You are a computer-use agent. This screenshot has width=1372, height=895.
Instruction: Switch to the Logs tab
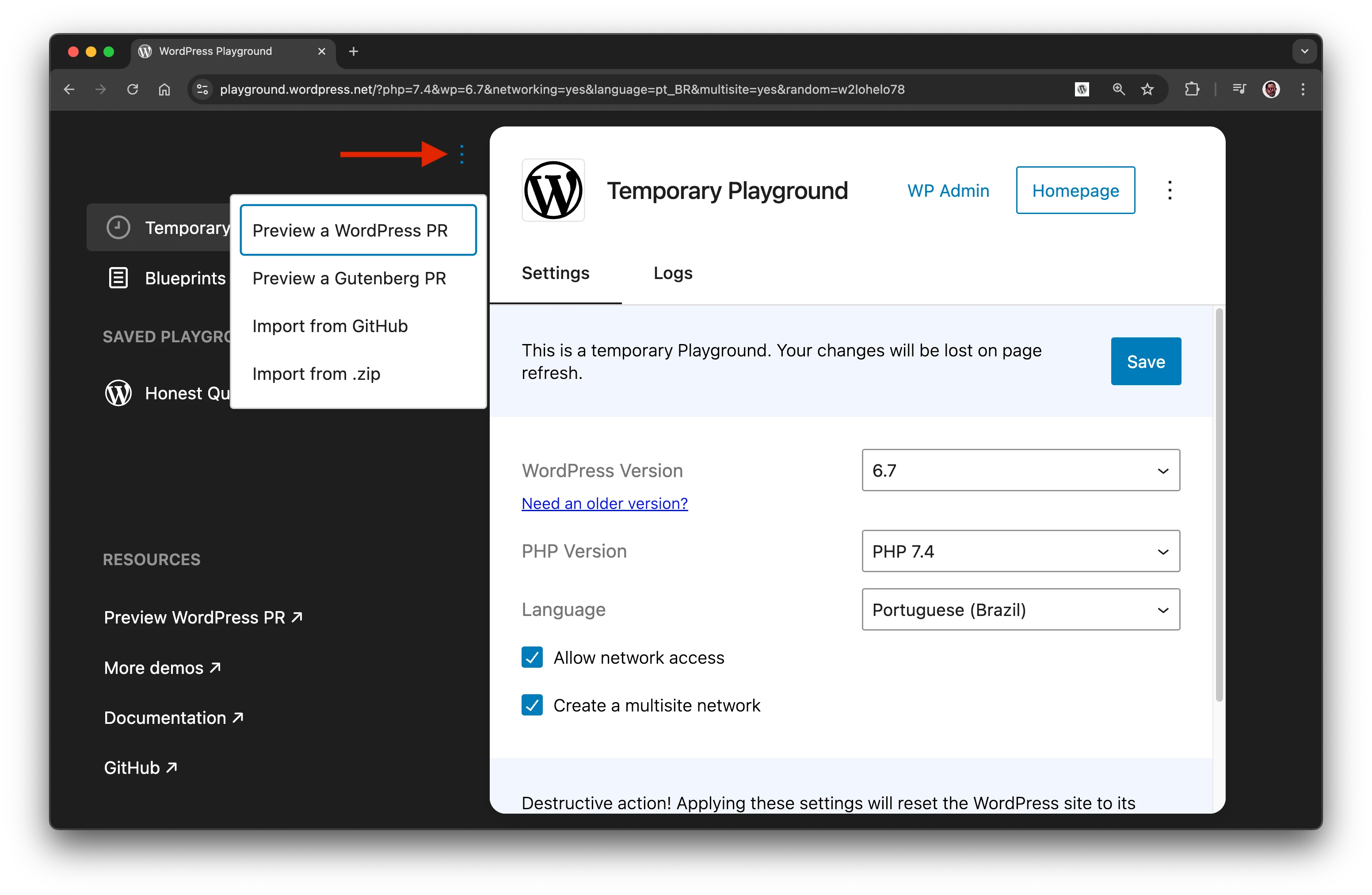pos(672,273)
